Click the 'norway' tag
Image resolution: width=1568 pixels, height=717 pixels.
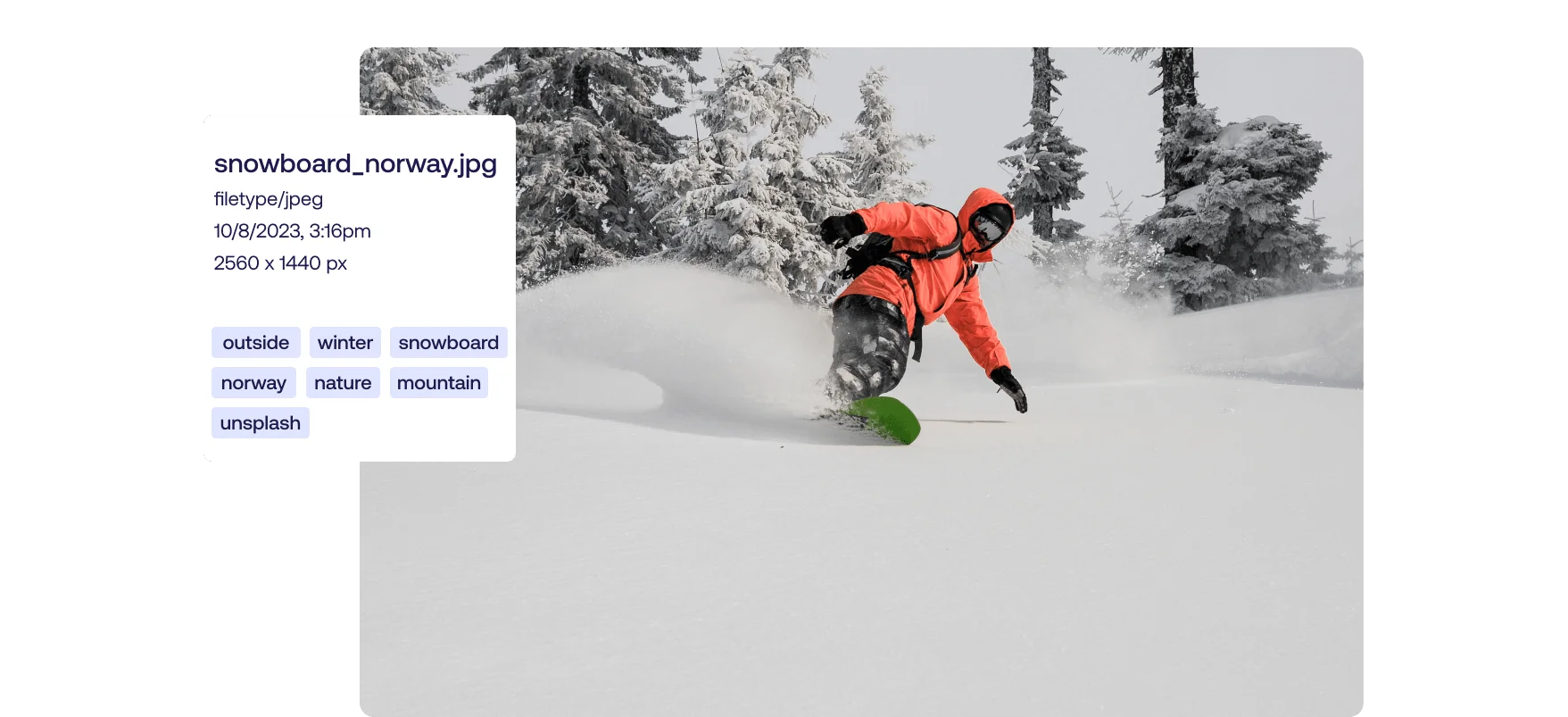coord(253,383)
